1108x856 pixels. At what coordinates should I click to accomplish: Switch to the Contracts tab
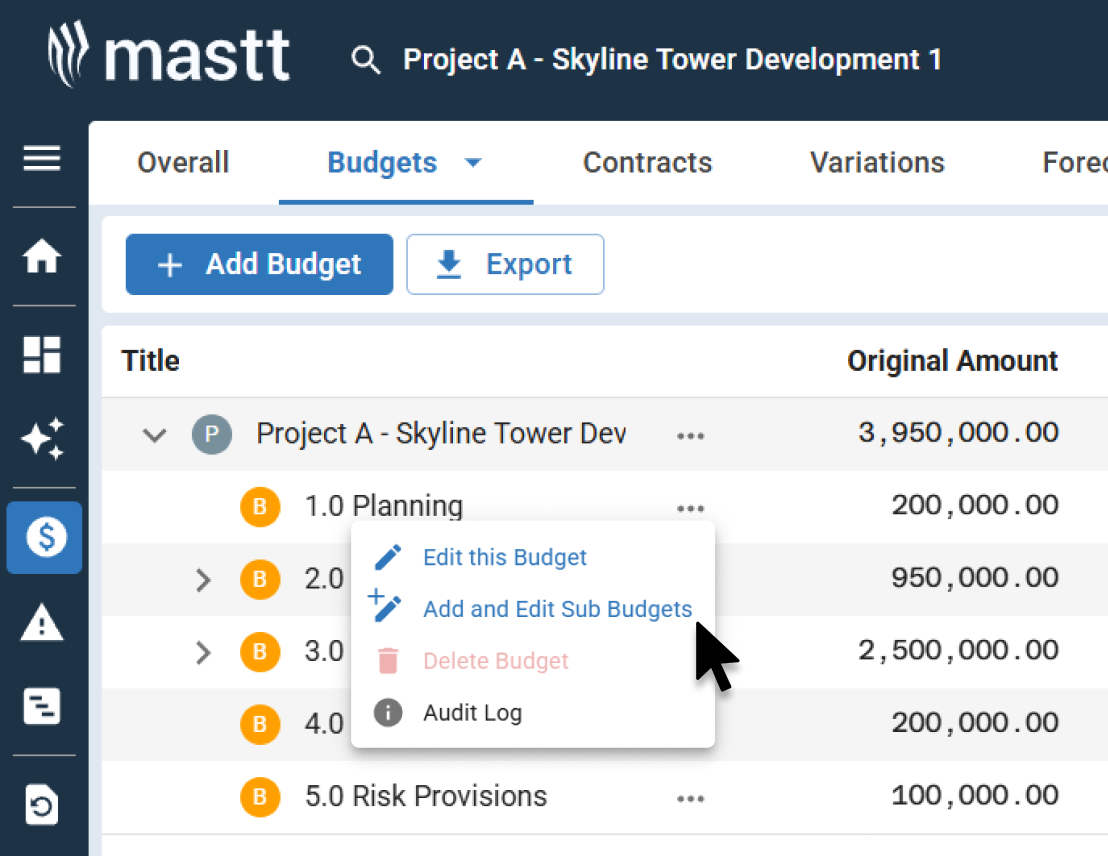647,162
